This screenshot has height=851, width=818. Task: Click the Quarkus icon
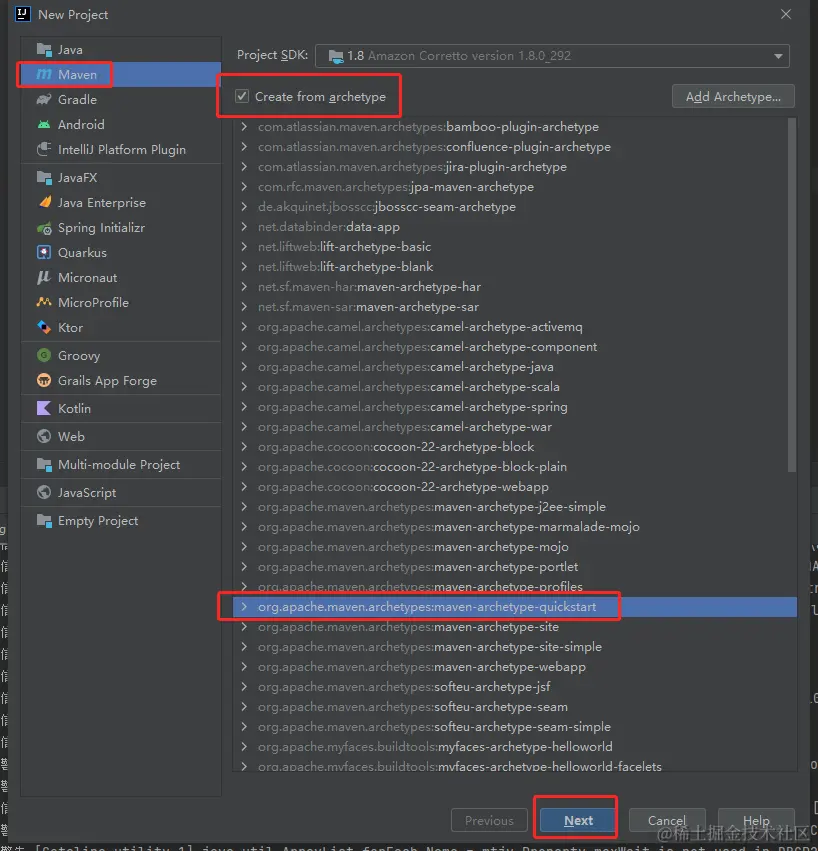click(44, 252)
